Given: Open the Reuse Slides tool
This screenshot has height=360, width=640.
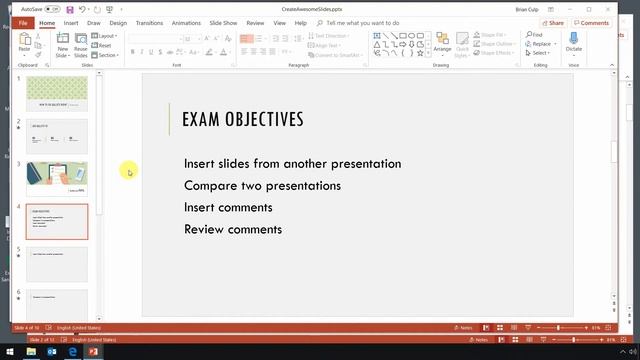Looking at the screenshot, I should click(80, 45).
